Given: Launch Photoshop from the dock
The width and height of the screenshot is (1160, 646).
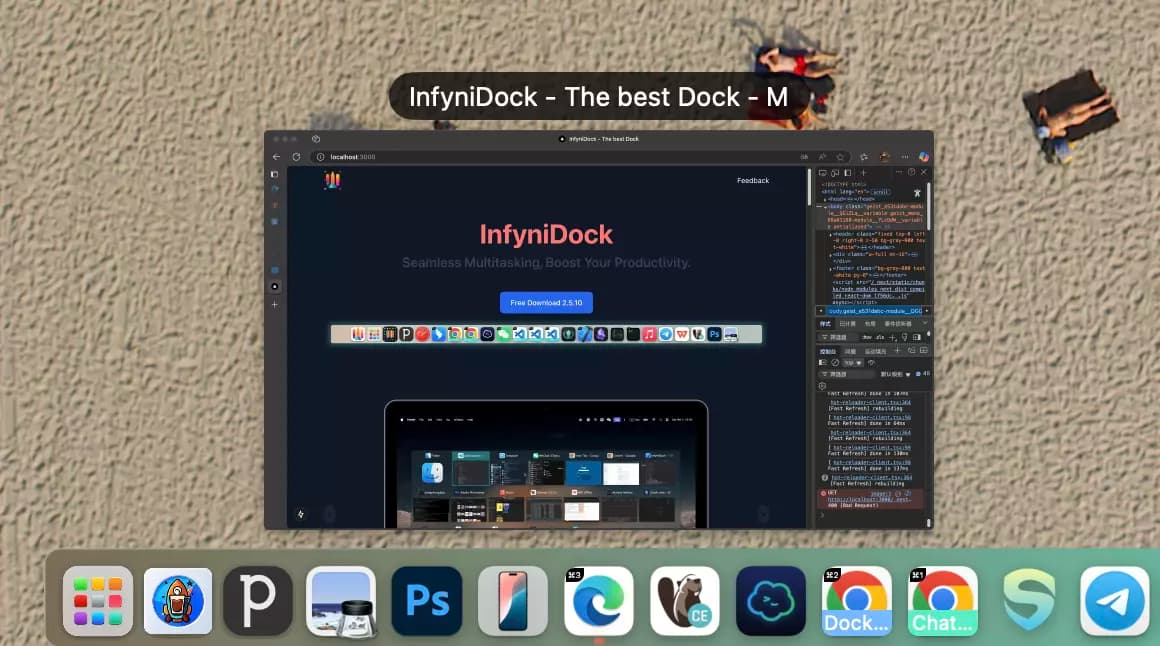Looking at the screenshot, I should (427, 601).
